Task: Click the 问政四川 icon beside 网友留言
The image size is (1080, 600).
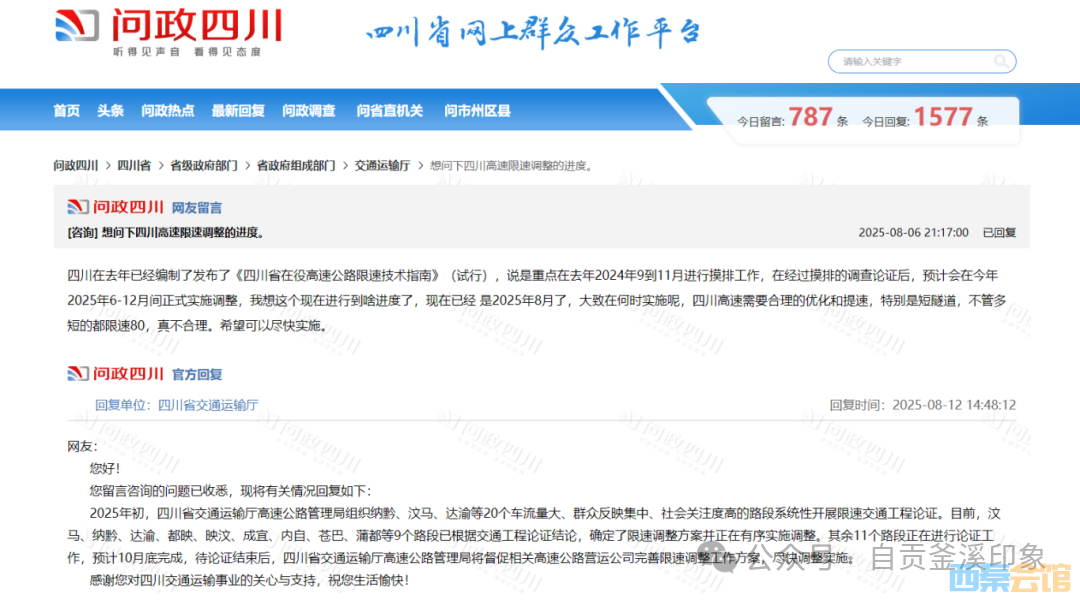Action: coord(115,207)
